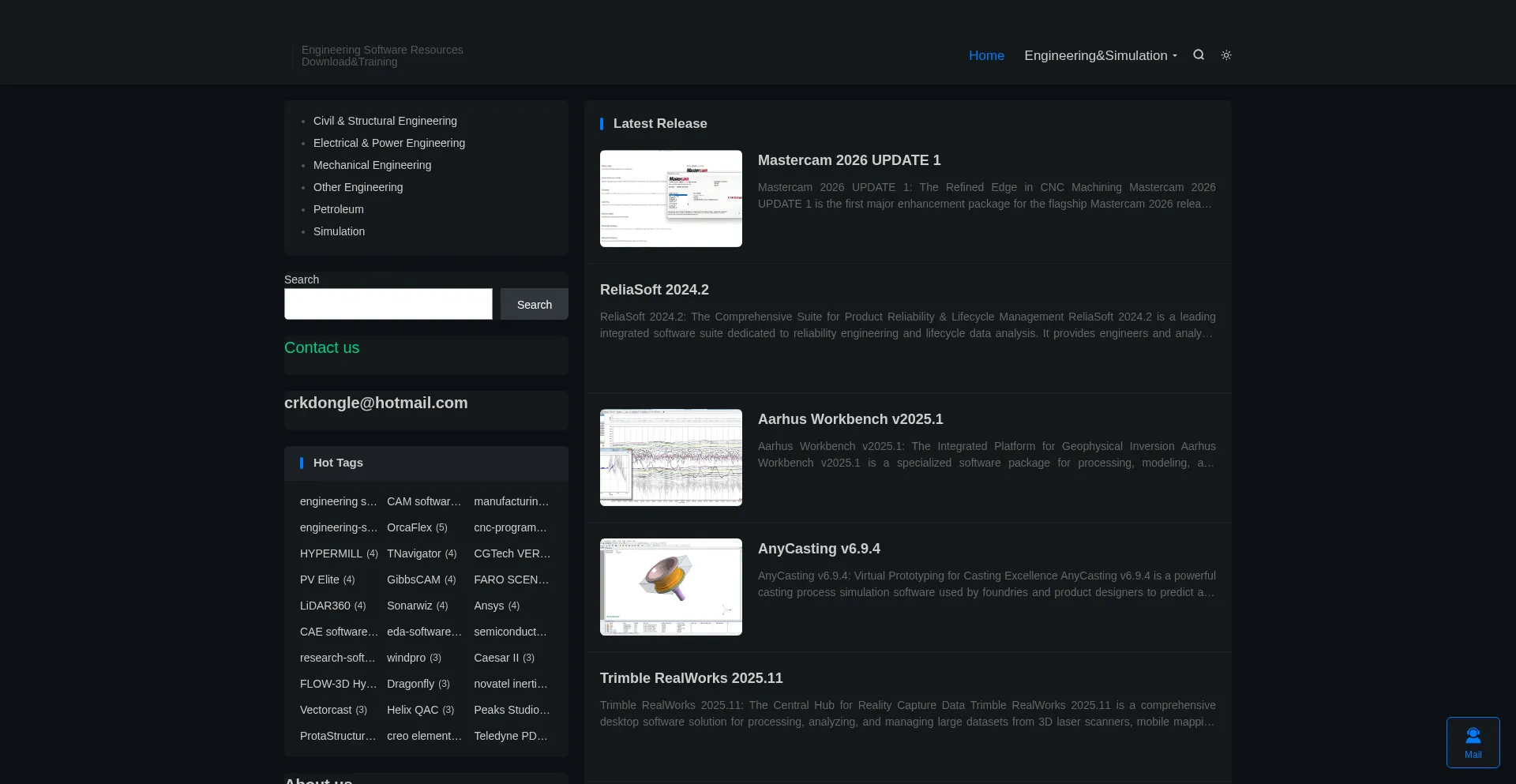The image size is (1516, 784).
Task: Open the Mastercam 2026 UPDATE 1 article title
Action: tap(850, 160)
